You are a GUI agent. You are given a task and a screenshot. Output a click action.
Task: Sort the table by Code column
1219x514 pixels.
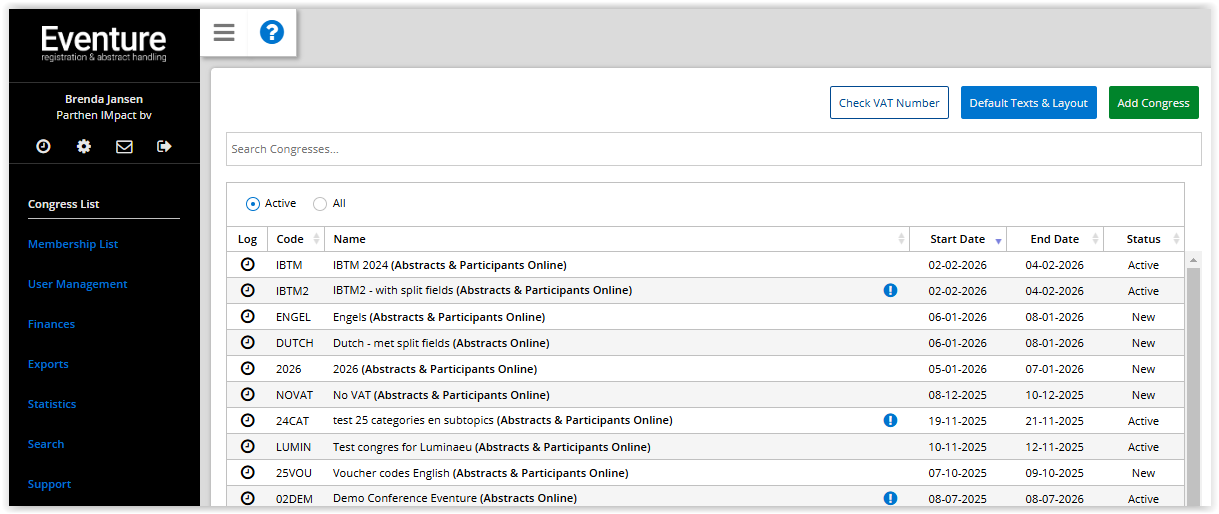coord(297,239)
